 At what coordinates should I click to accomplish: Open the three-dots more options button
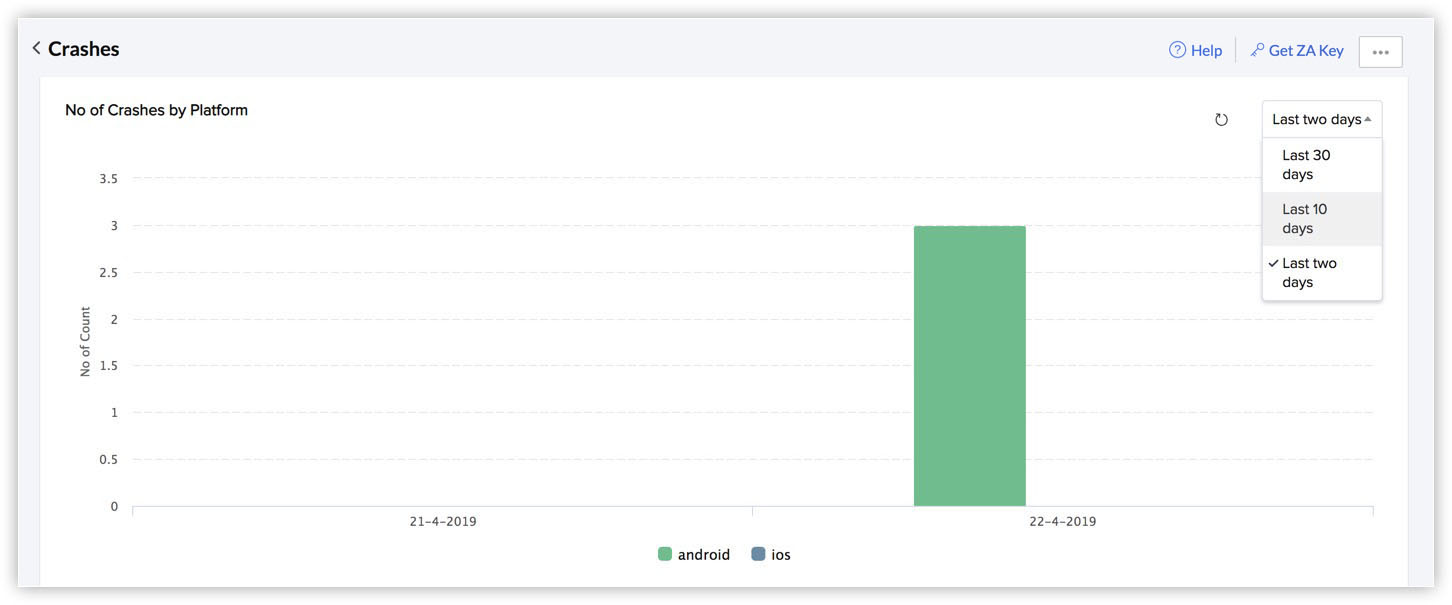pyautogui.click(x=1380, y=52)
